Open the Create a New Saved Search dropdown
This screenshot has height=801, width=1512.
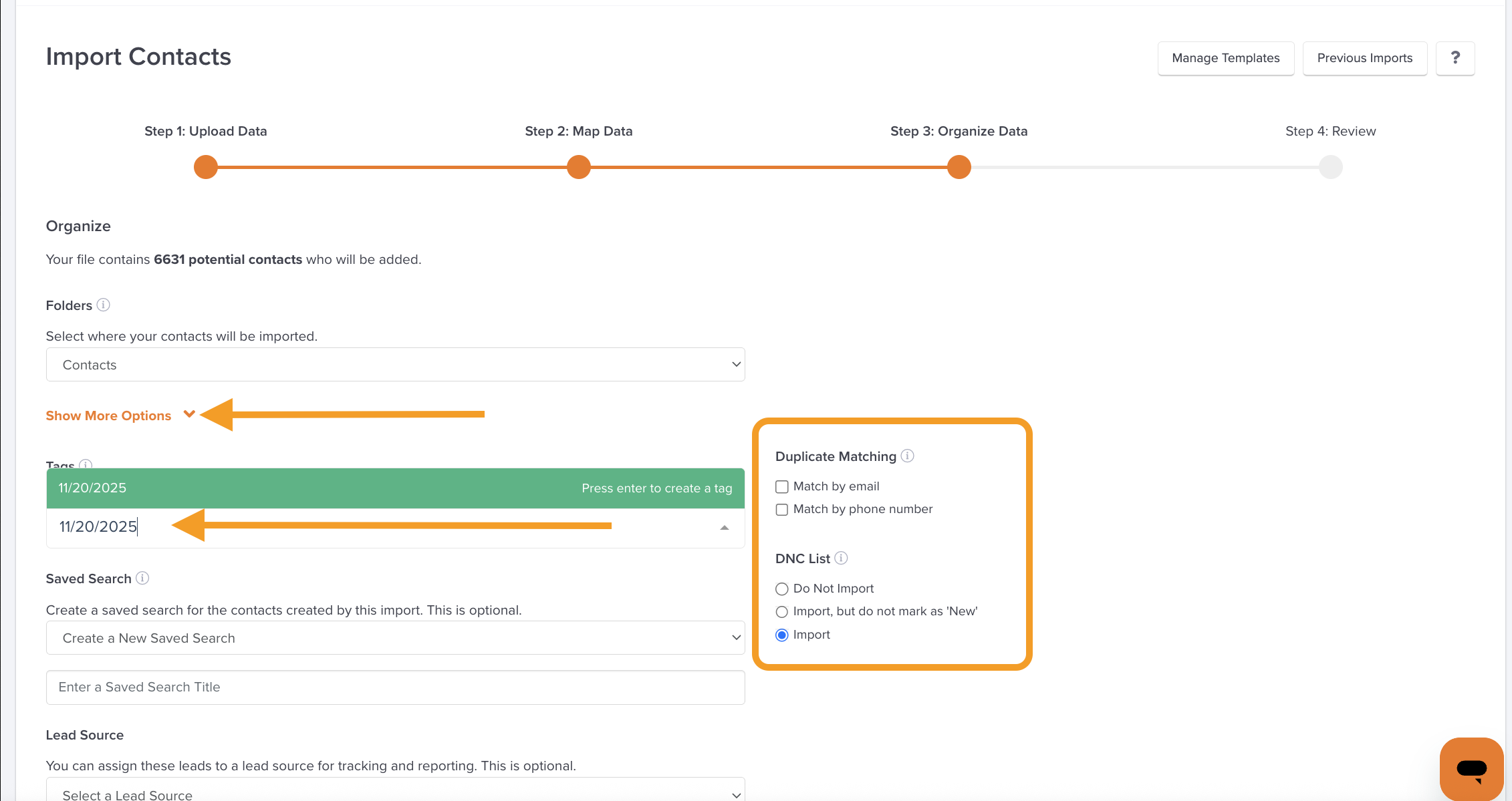395,638
